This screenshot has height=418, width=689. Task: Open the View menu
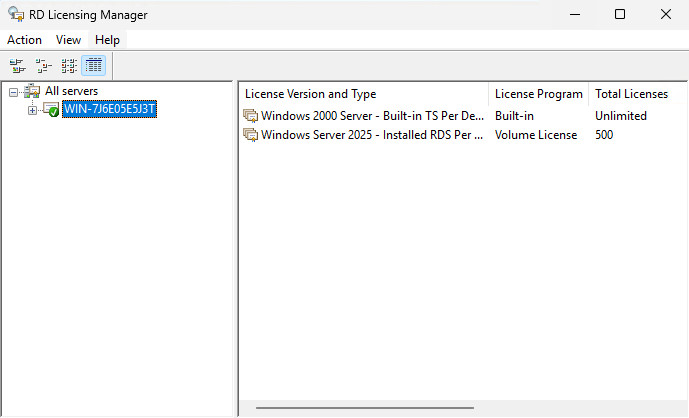pyautogui.click(x=68, y=40)
